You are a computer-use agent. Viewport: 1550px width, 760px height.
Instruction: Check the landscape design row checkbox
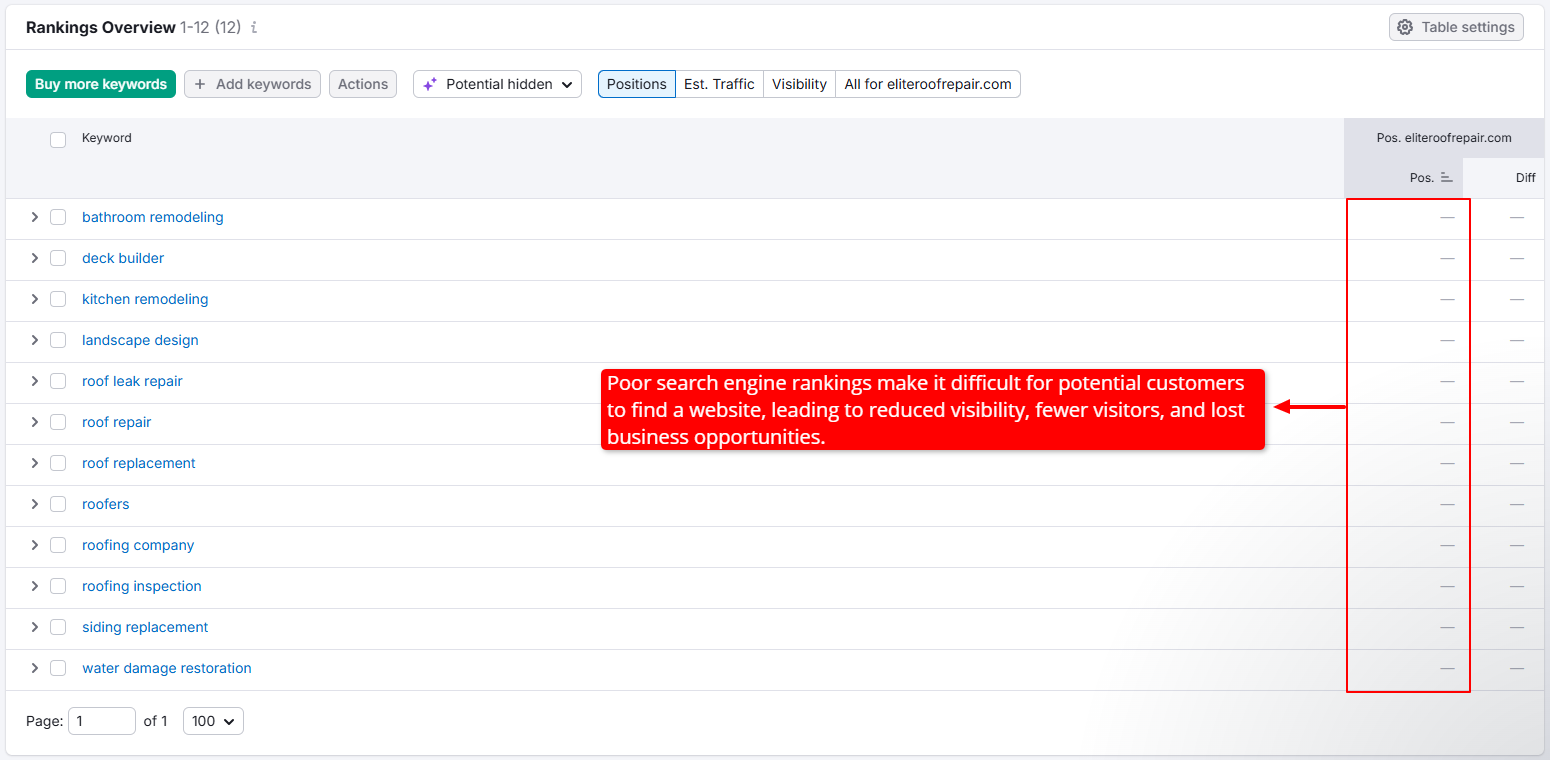[58, 340]
